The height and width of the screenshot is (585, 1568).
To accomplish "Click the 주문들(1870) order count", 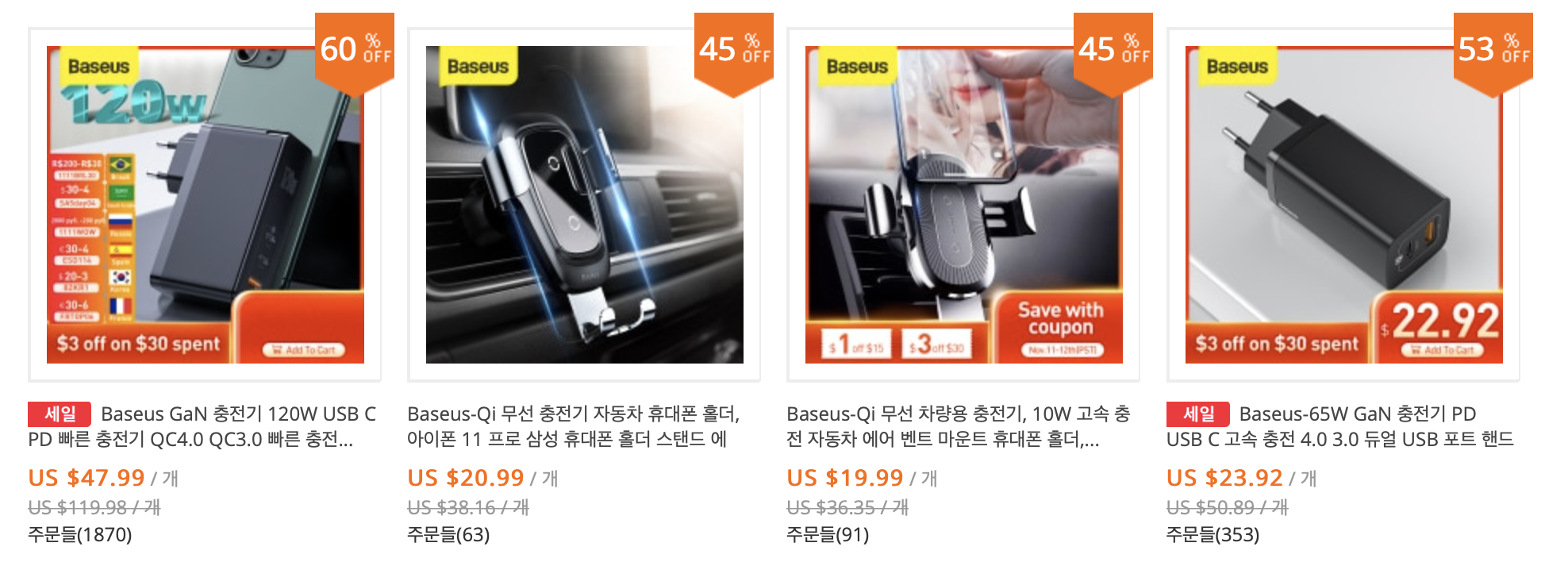I will 80,535.
